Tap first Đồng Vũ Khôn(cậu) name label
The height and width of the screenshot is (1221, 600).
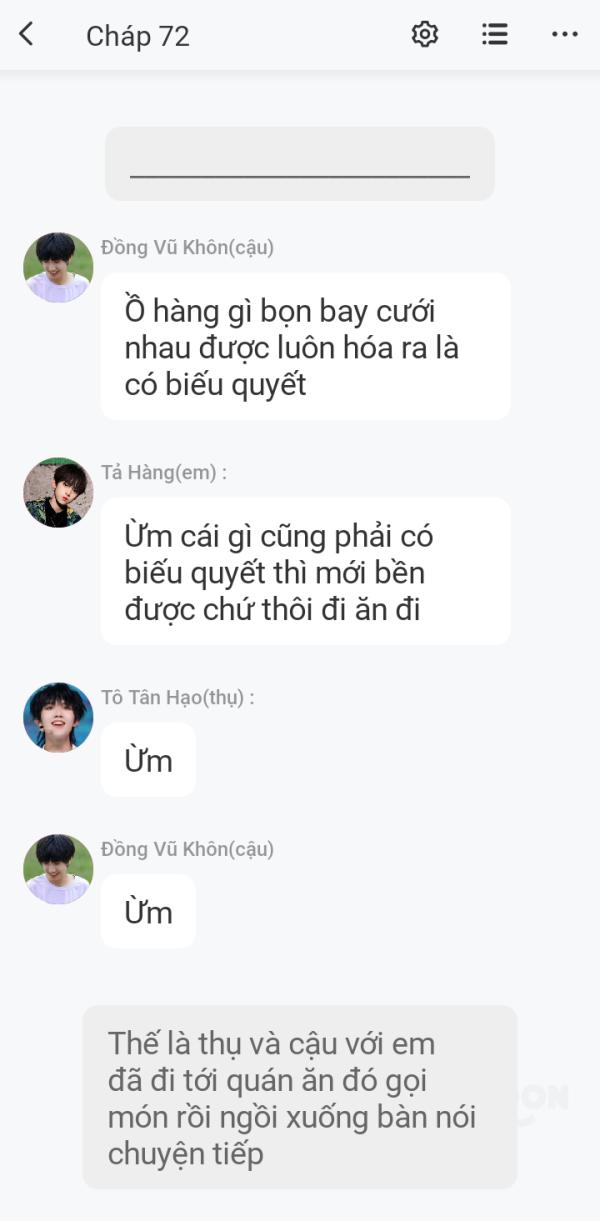pos(187,248)
